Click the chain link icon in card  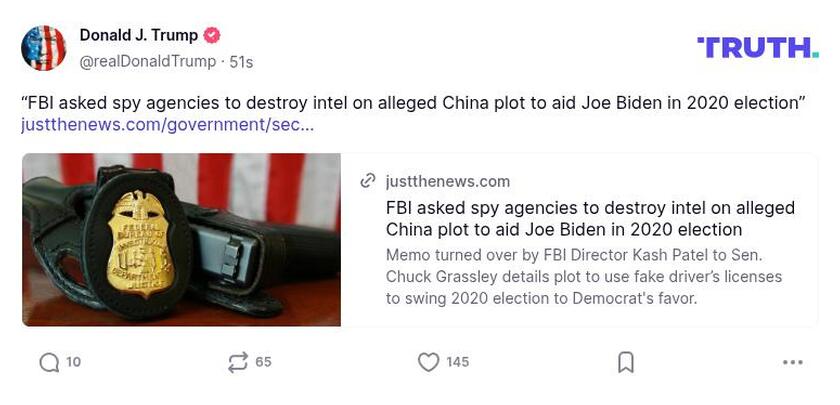coord(368,181)
